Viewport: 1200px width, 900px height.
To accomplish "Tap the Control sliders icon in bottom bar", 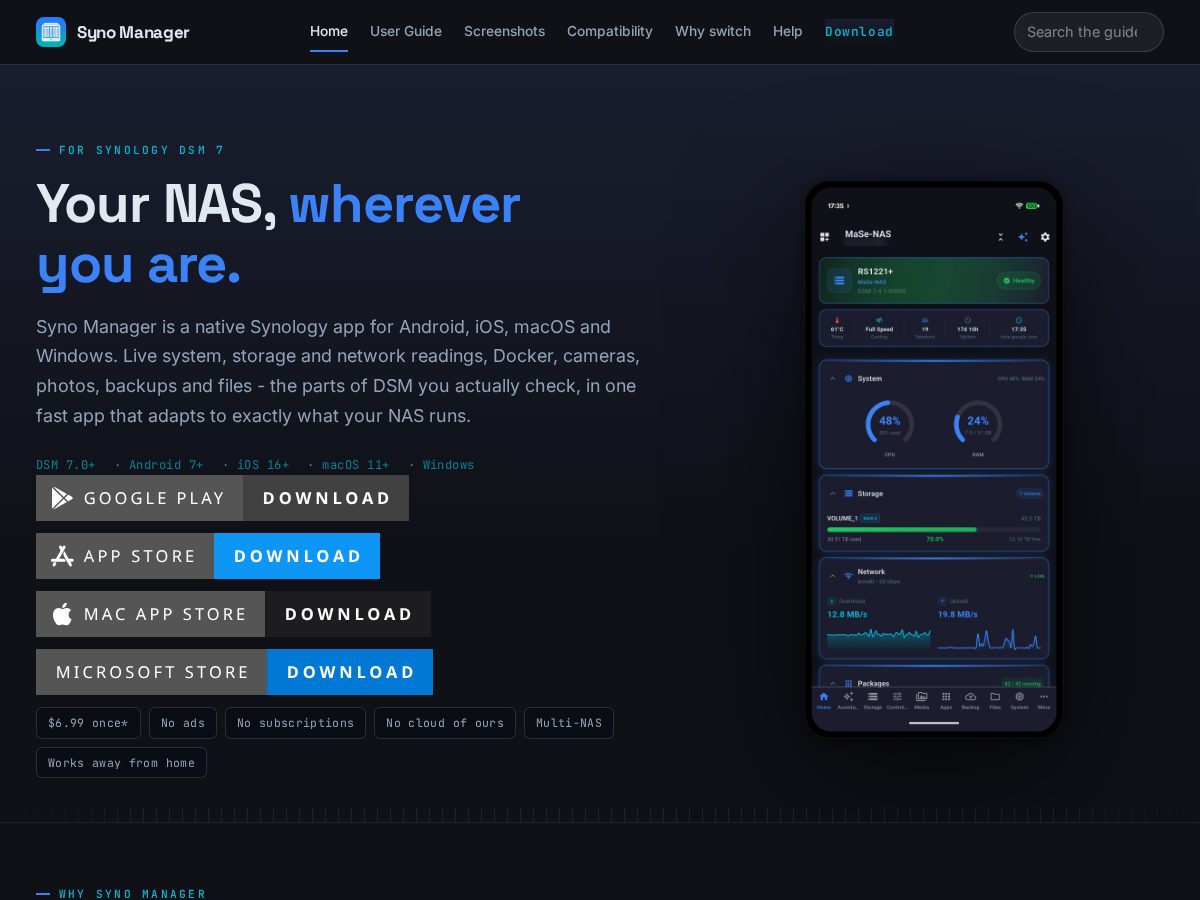I will tap(897, 696).
